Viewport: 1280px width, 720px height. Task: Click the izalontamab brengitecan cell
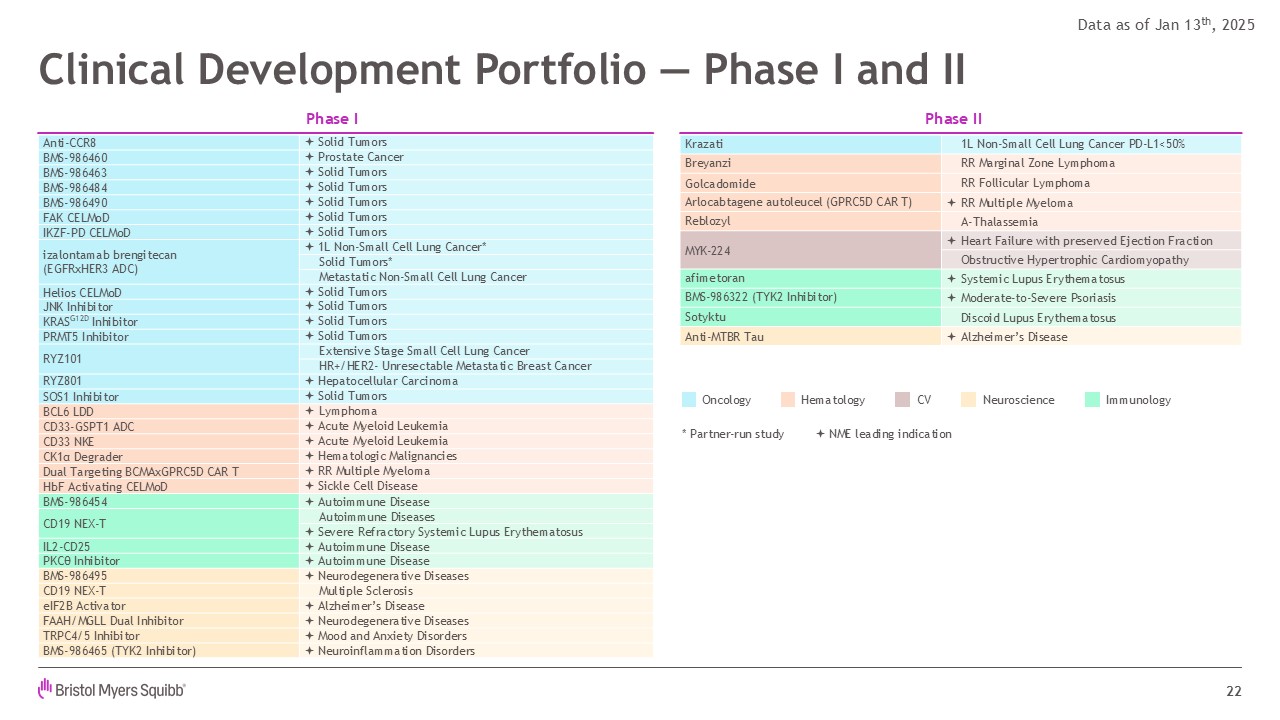(x=110, y=261)
